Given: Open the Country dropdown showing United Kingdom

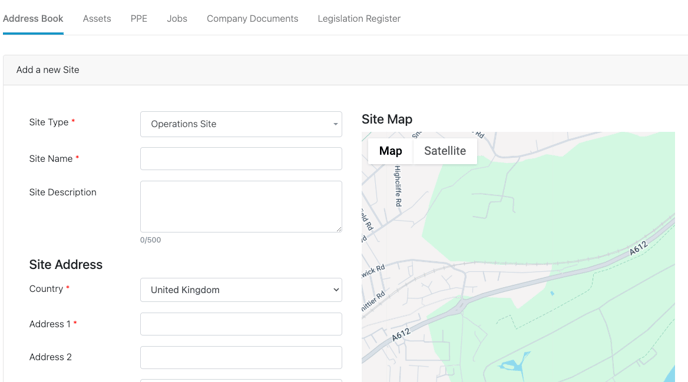Looking at the screenshot, I should click(241, 290).
